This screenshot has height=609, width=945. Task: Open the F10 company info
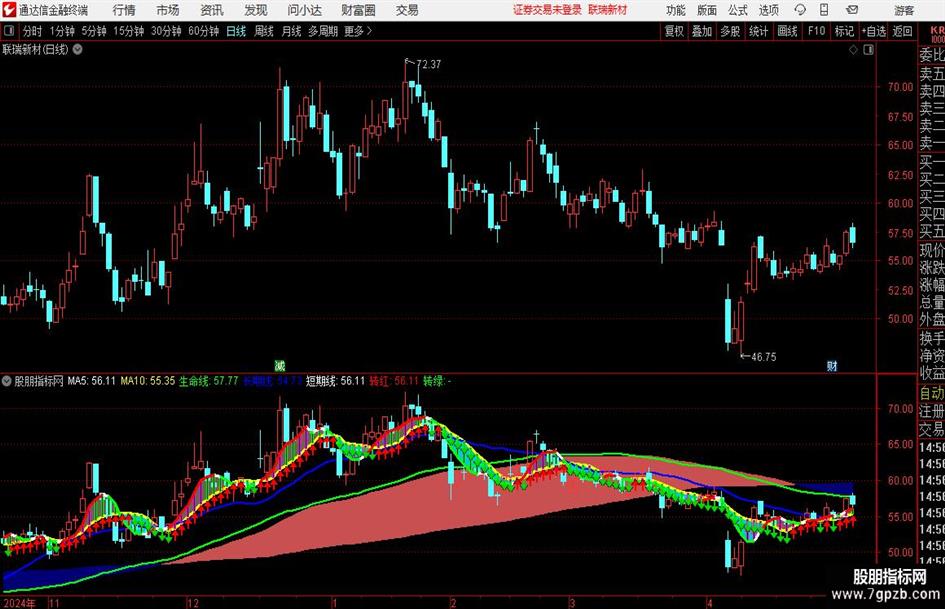tap(817, 31)
